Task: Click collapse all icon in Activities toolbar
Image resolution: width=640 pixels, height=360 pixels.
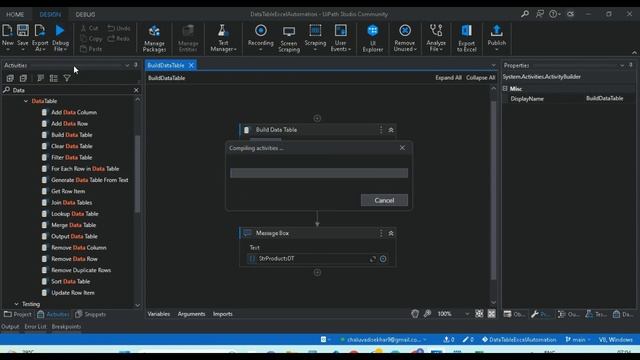Action: pyautogui.click(x=23, y=78)
